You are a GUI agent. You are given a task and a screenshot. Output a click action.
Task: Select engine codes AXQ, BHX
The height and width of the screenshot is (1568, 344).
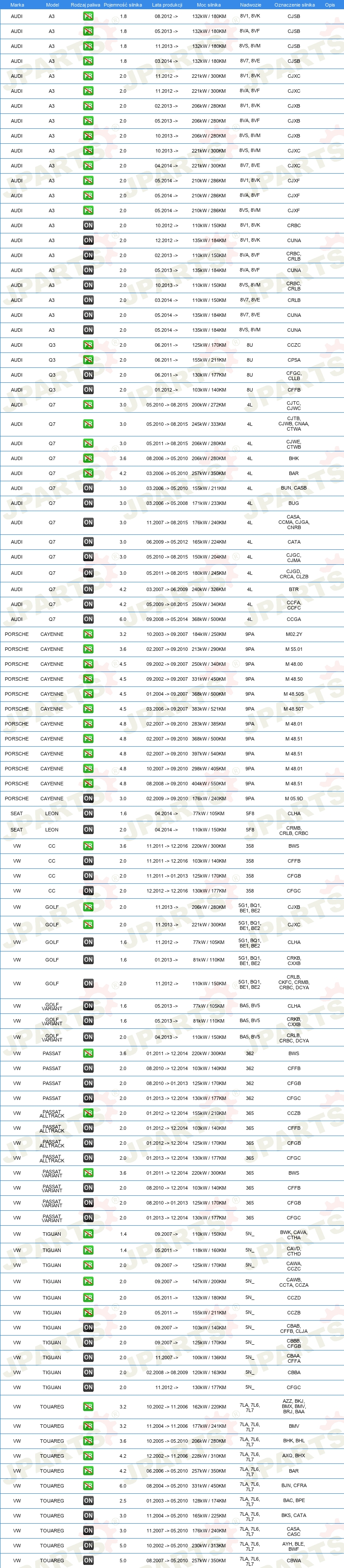(294, 1456)
